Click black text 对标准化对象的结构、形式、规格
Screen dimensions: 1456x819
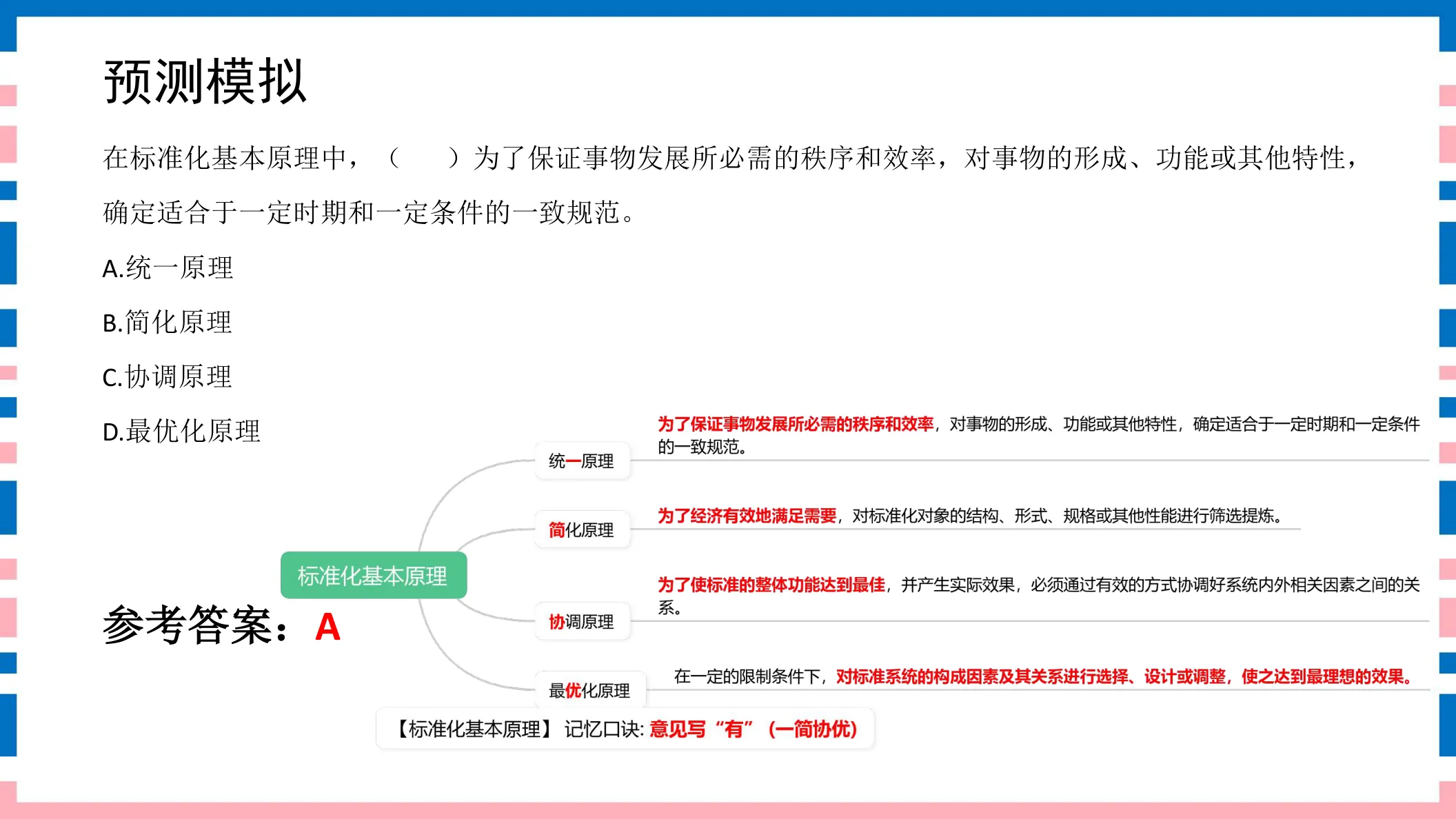(x=974, y=516)
